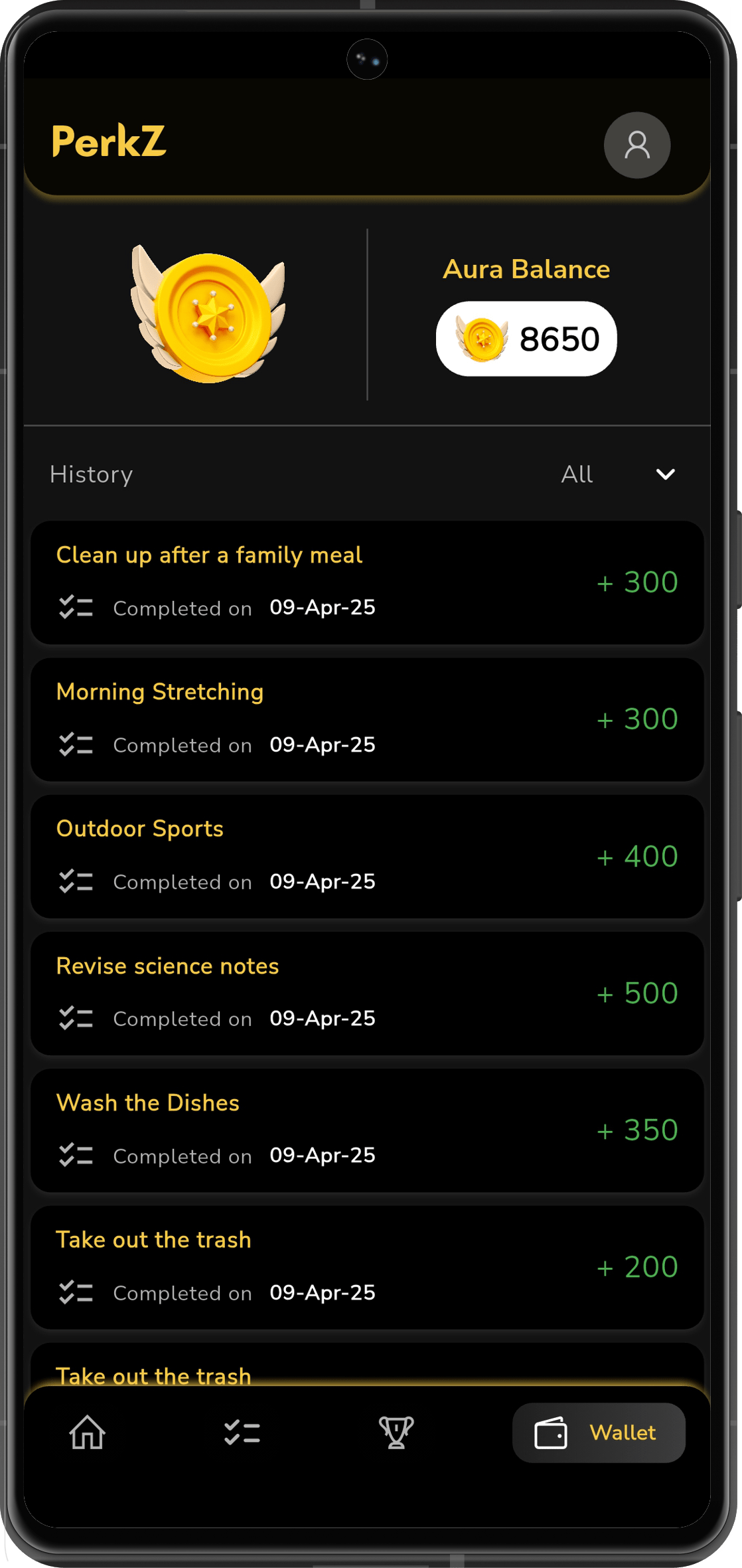The image size is (742, 1568).
Task: Tap checklist icon on Morning Stretching entry
Action: pos(76,744)
